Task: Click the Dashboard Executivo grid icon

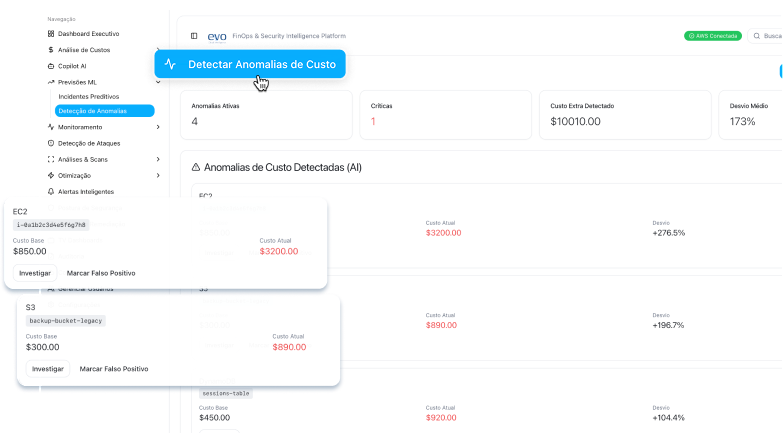Action: pos(50,34)
